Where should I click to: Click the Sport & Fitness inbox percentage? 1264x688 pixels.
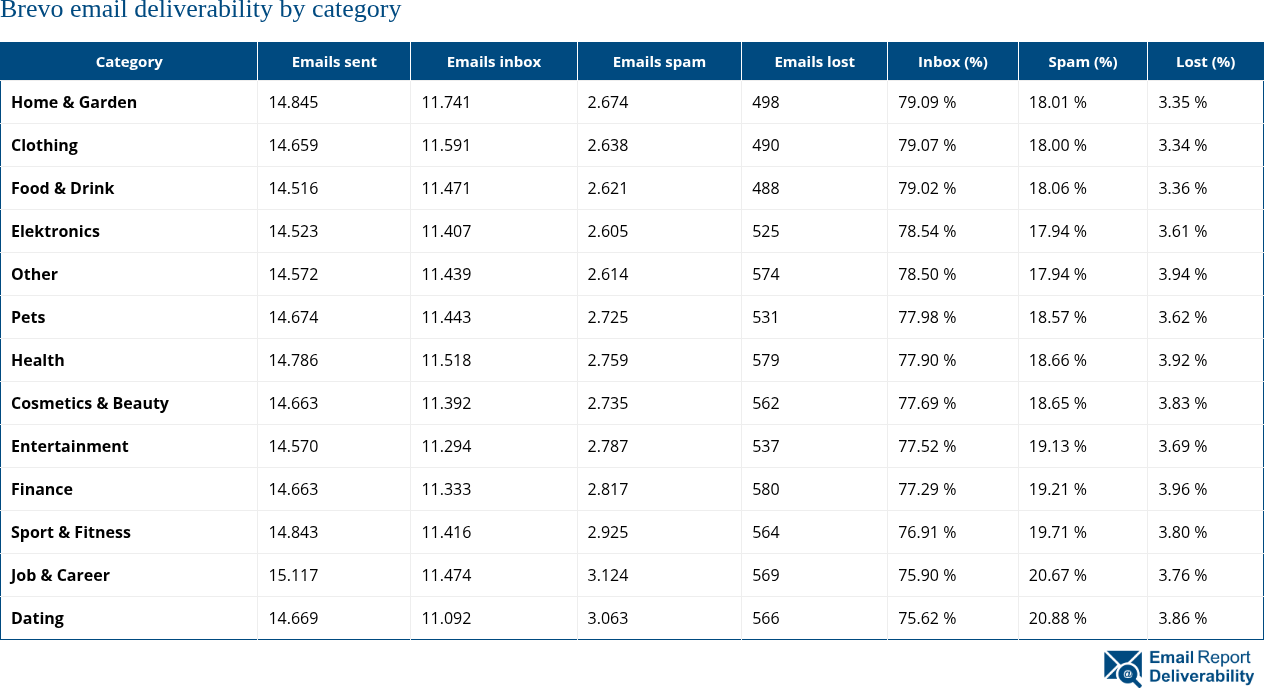point(926,532)
